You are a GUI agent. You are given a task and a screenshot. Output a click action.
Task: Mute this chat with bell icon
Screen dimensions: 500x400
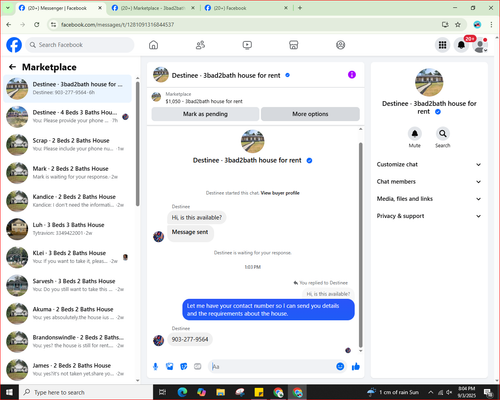(x=414, y=134)
